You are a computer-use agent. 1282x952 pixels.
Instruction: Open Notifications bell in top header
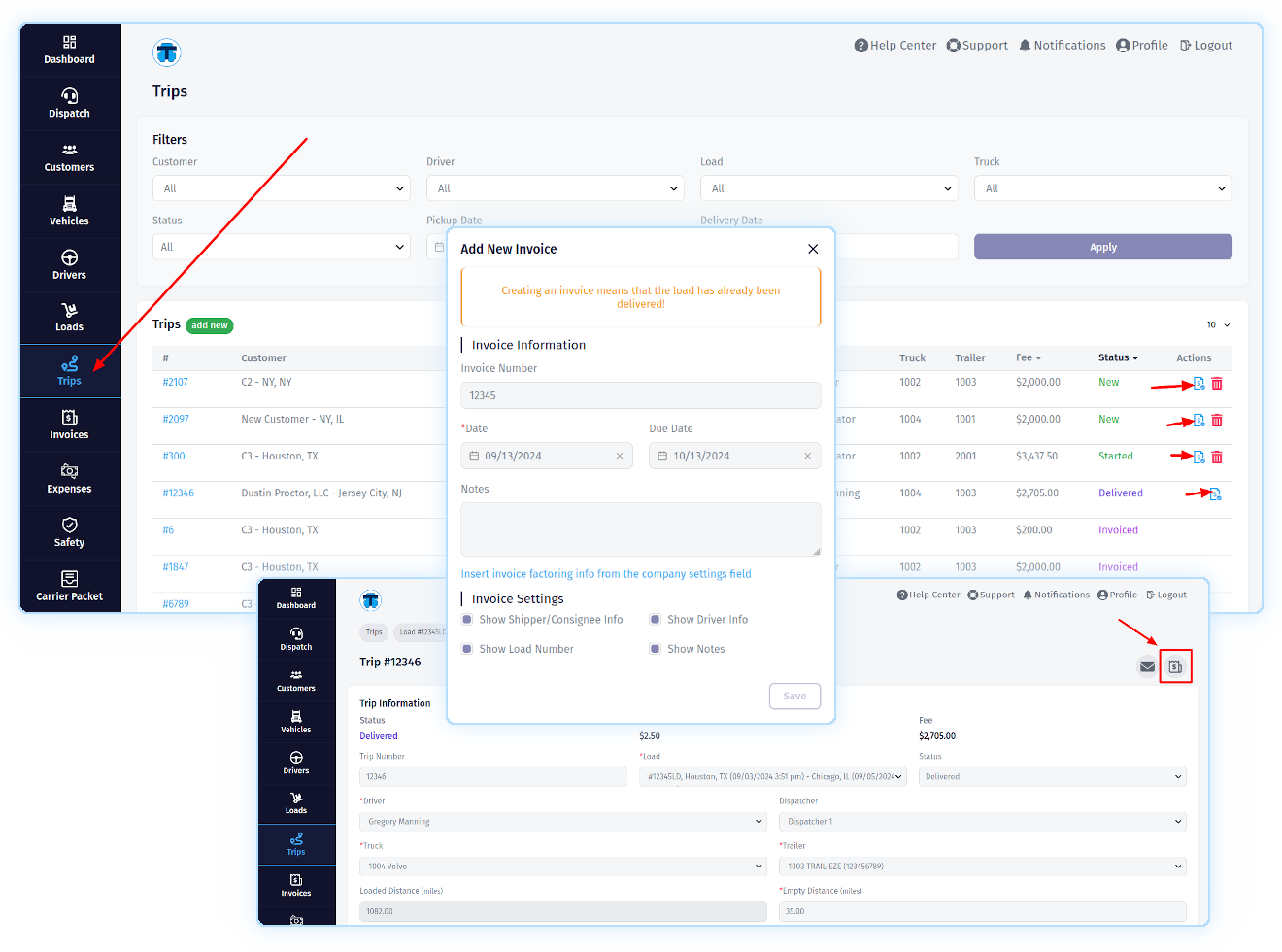point(1062,46)
